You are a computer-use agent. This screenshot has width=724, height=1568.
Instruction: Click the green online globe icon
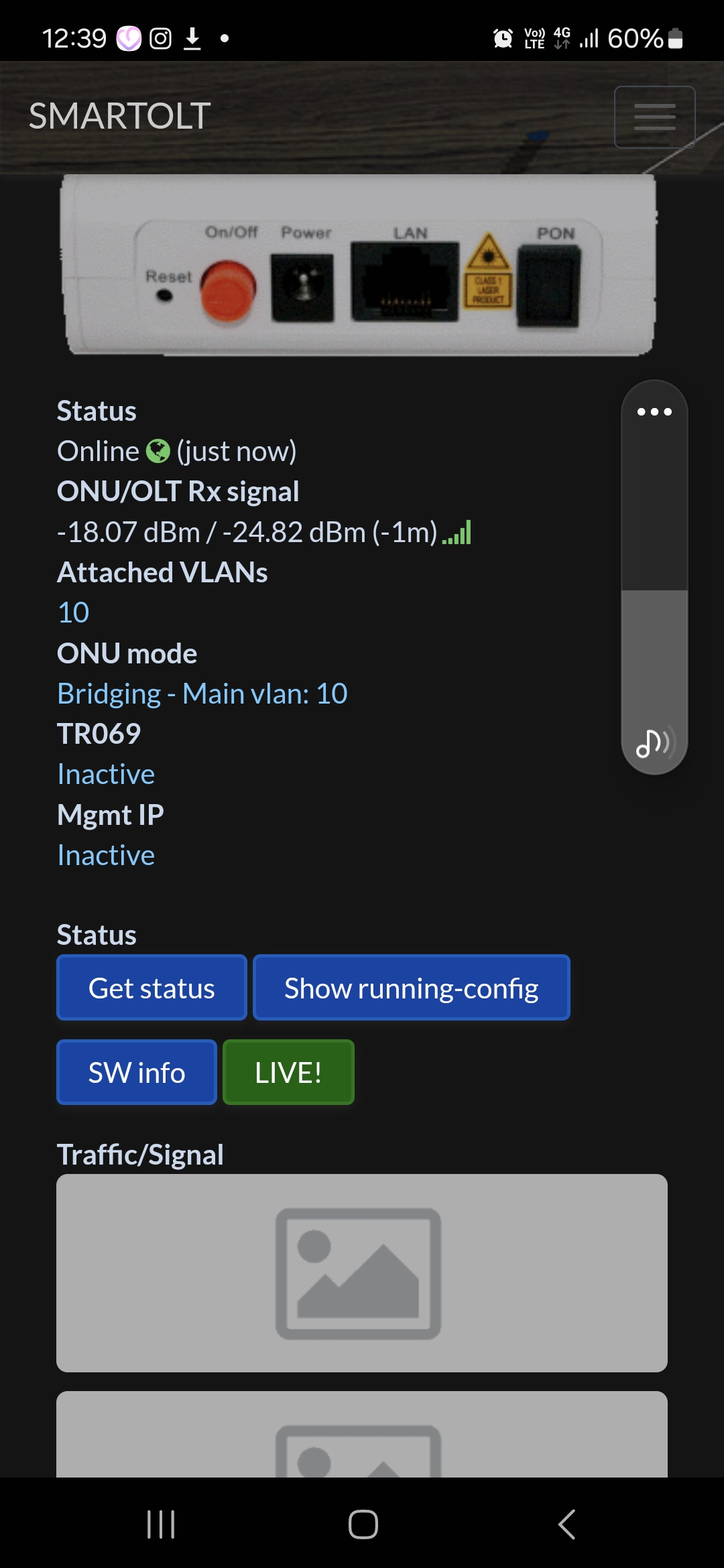[x=158, y=451]
